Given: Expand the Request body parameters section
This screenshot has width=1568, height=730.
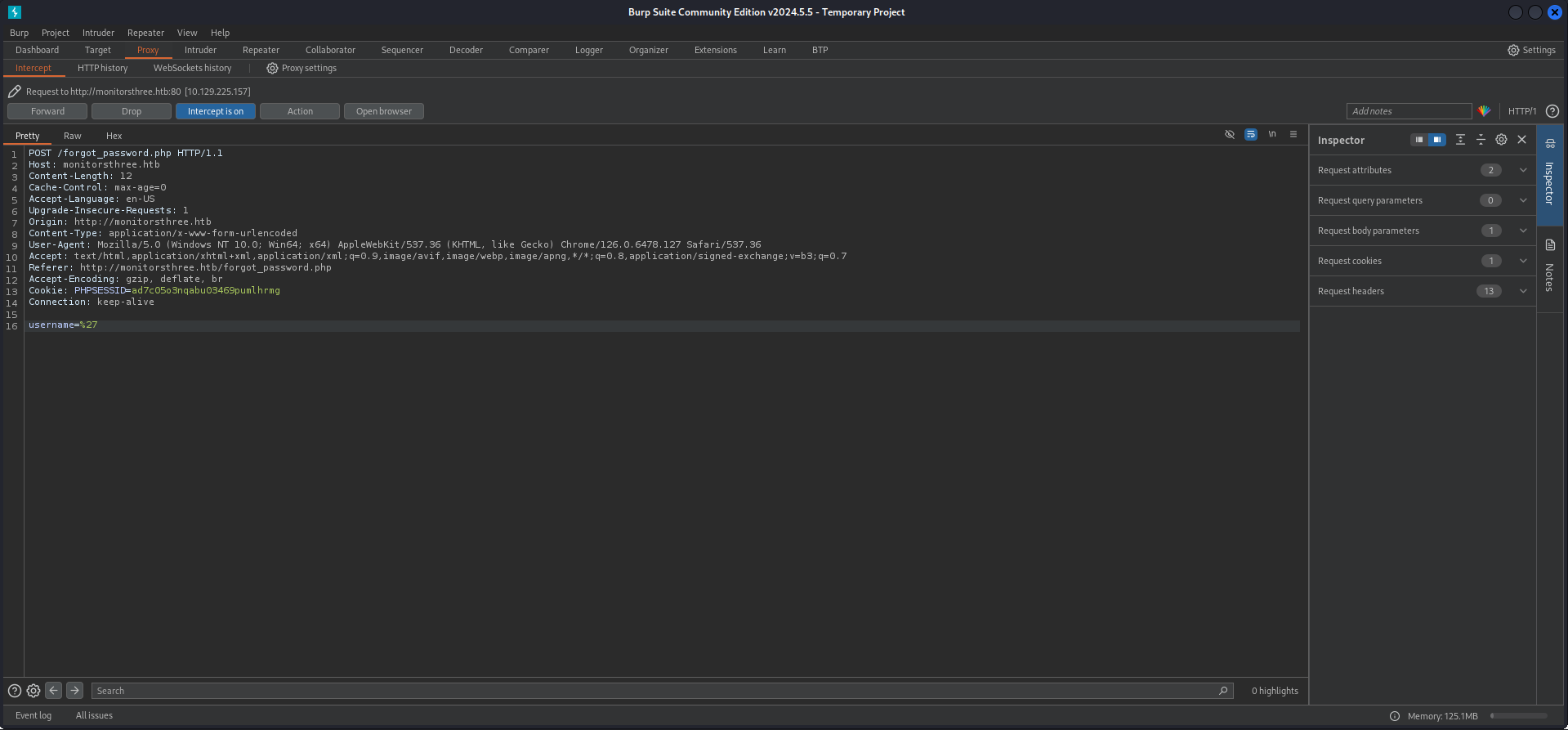Looking at the screenshot, I should (1523, 231).
